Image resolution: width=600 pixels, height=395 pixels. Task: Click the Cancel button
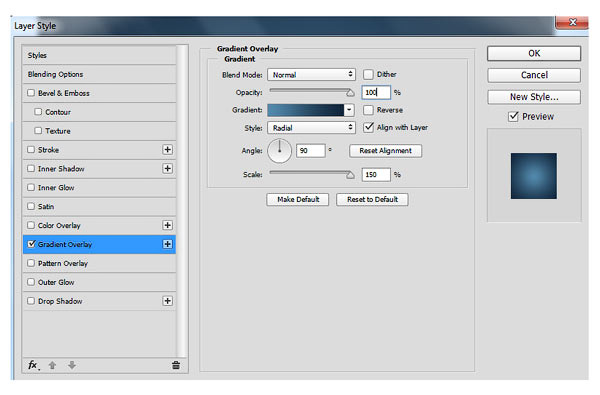534,75
